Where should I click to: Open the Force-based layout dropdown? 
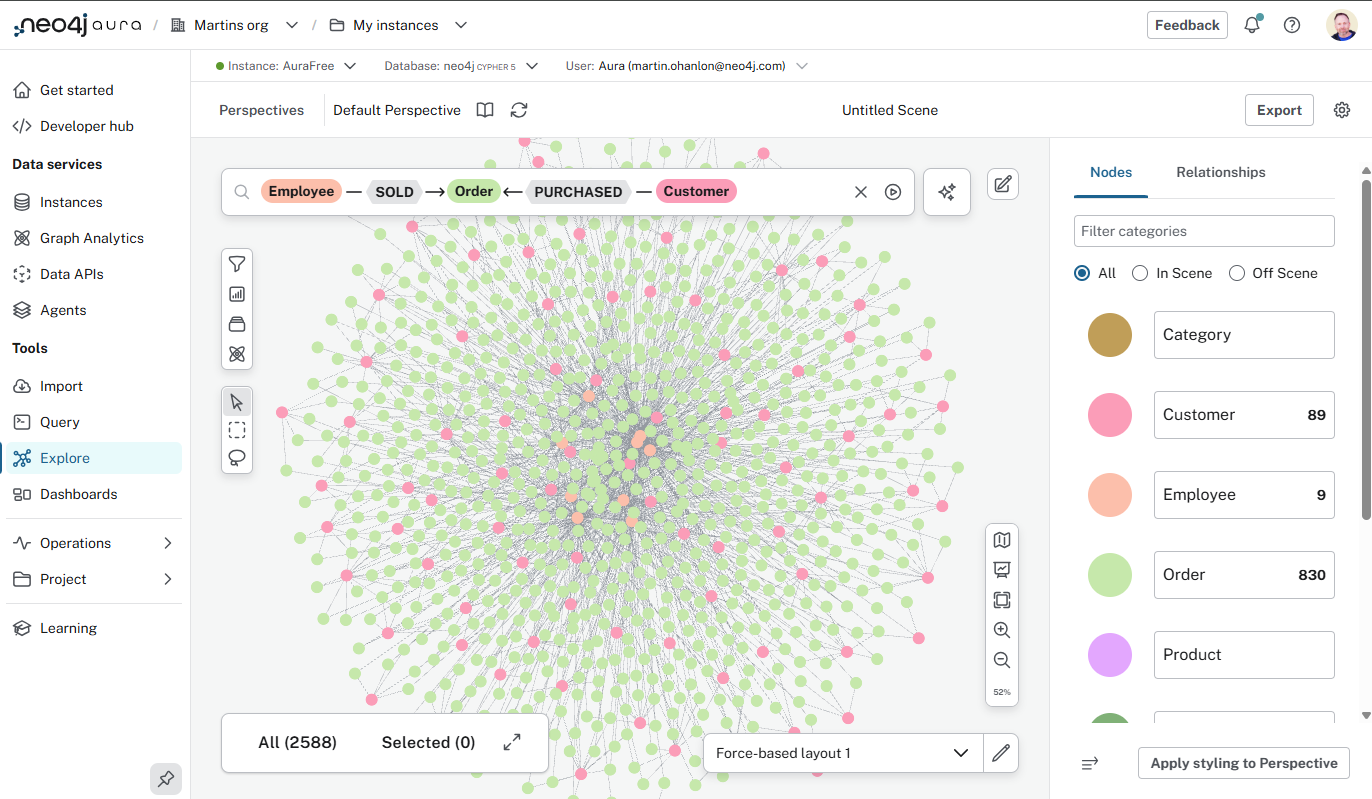pos(842,753)
